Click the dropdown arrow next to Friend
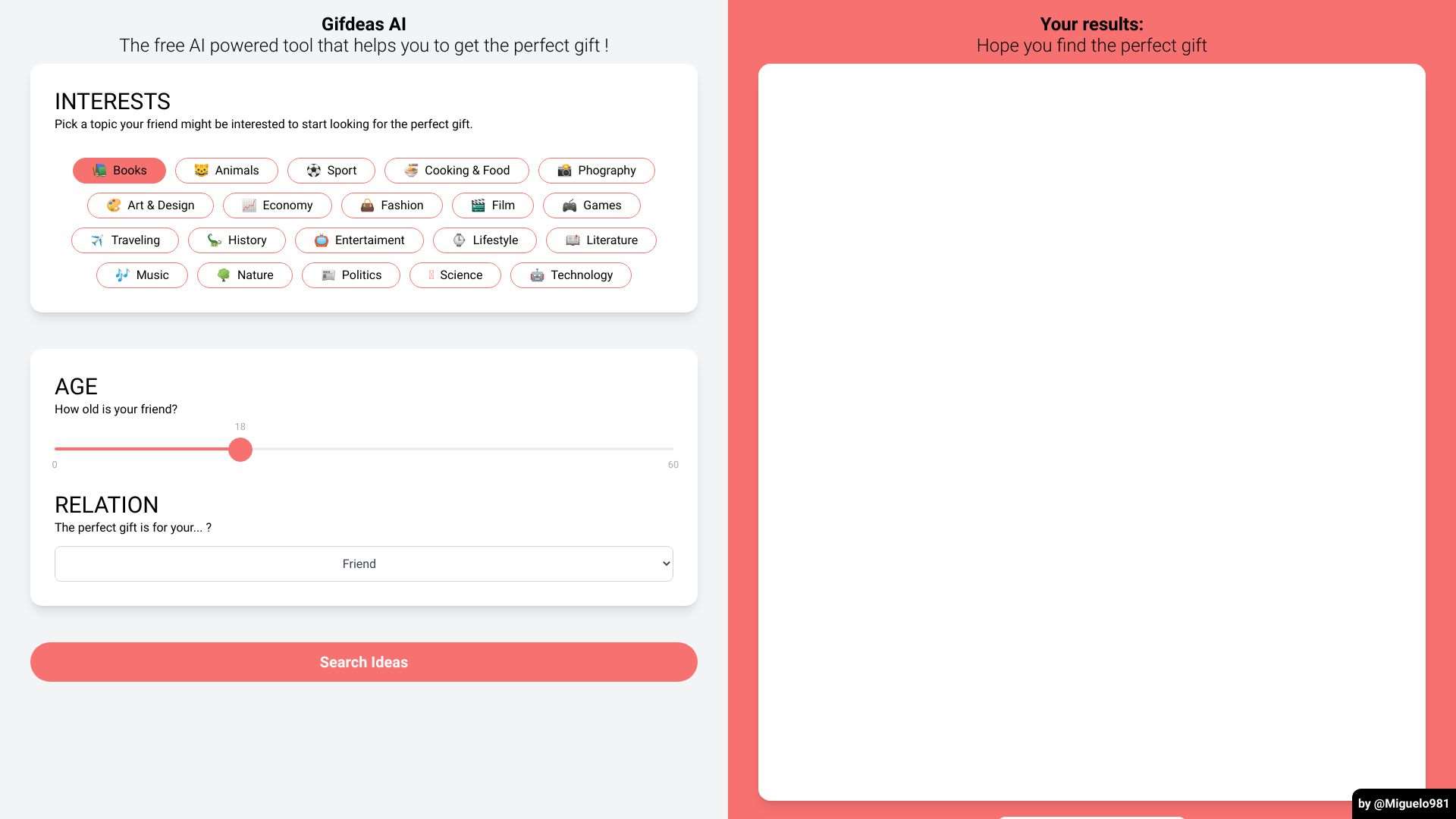 click(663, 563)
